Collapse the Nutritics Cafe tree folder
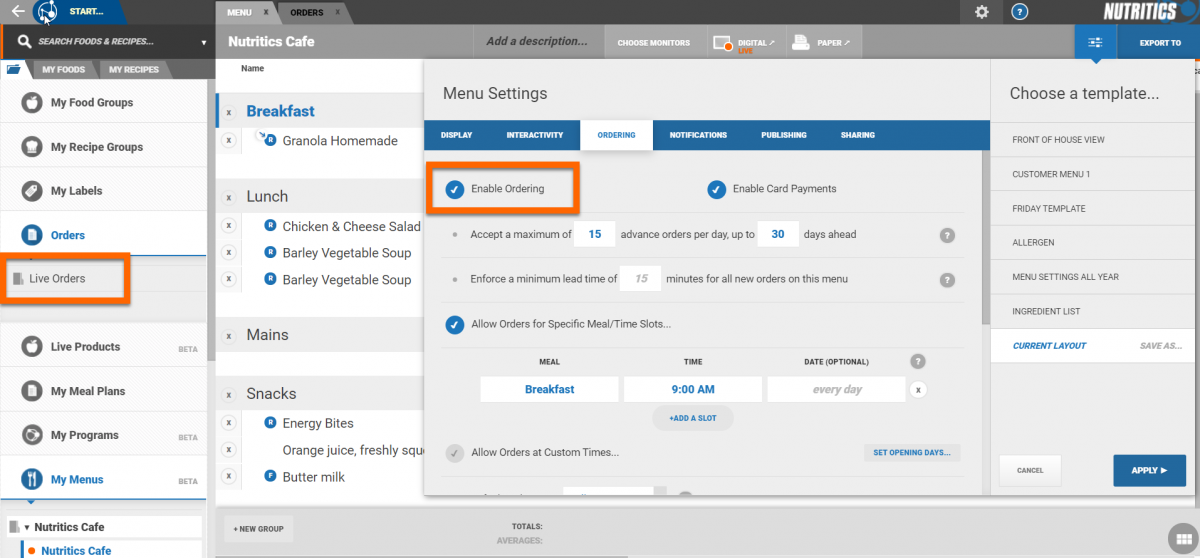 [27, 527]
